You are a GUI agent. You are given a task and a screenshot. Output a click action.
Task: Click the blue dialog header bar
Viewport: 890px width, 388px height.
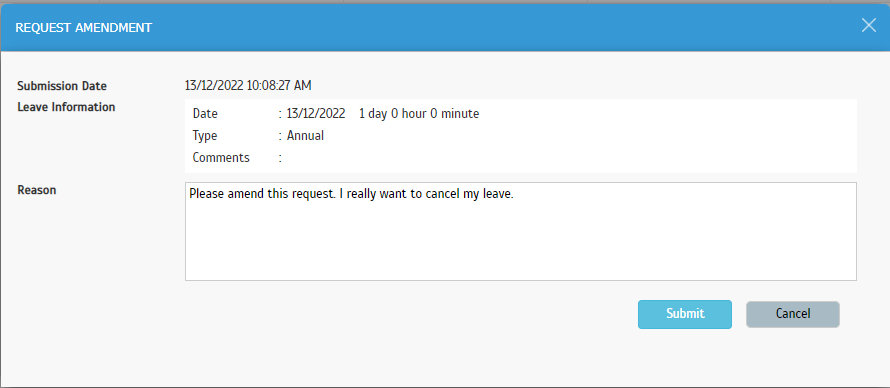pyautogui.click(x=445, y=27)
